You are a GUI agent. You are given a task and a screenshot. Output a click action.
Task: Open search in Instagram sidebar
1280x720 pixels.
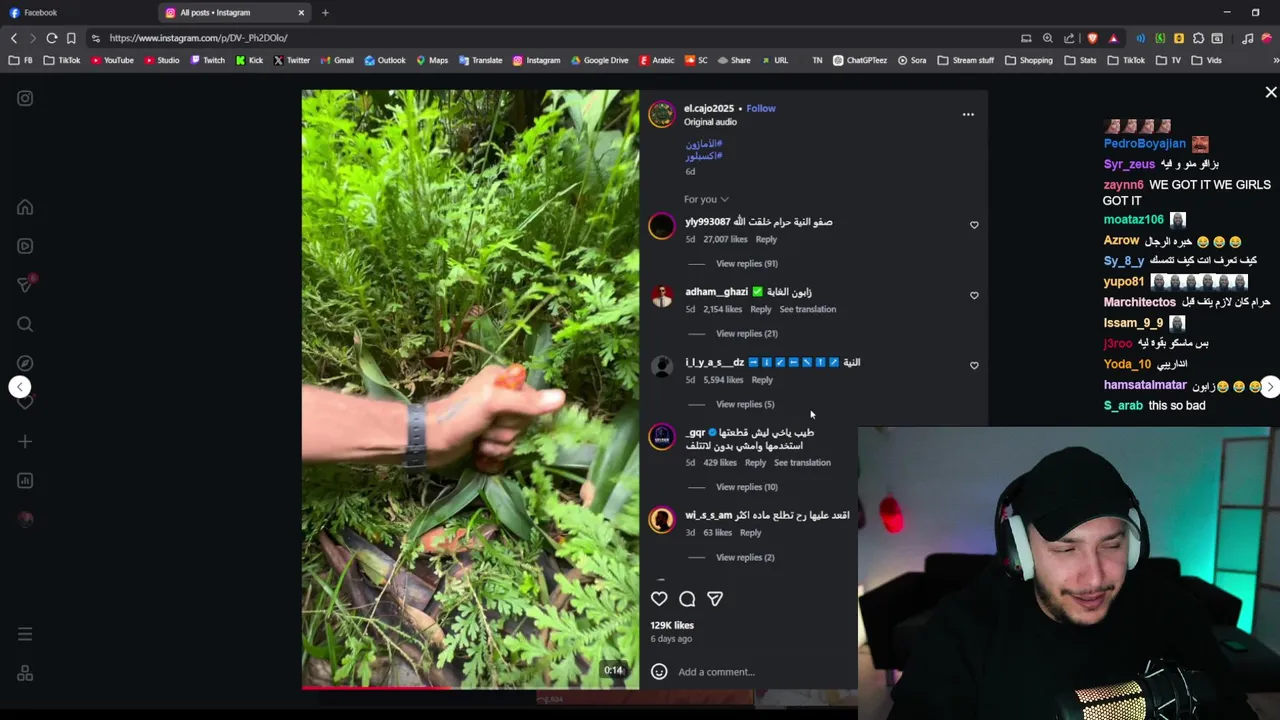click(25, 324)
